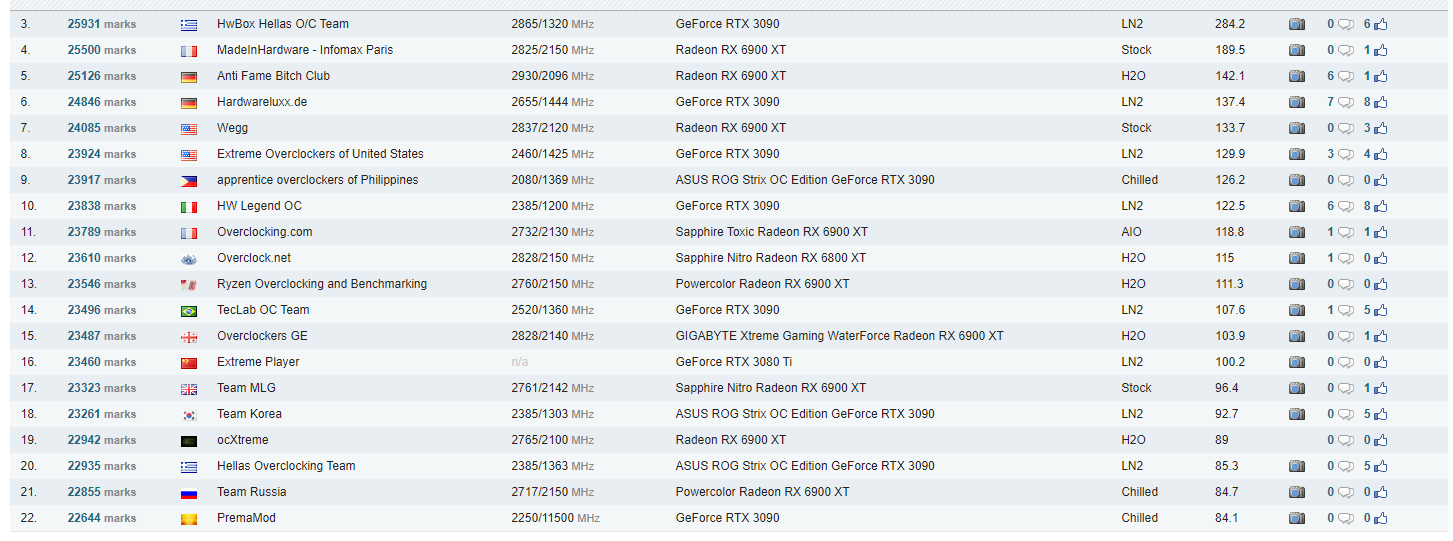Click Overclock.net team name
1453x541 pixels.
point(255,258)
